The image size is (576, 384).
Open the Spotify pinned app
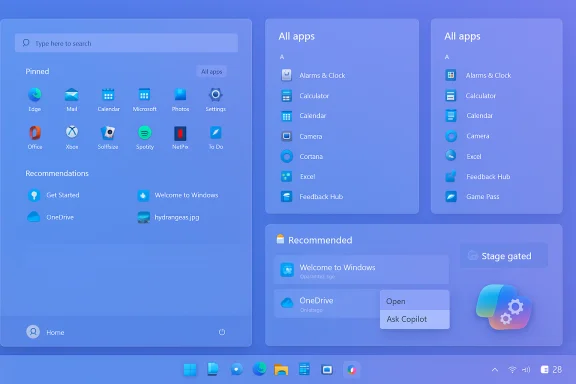pyautogui.click(x=145, y=137)
